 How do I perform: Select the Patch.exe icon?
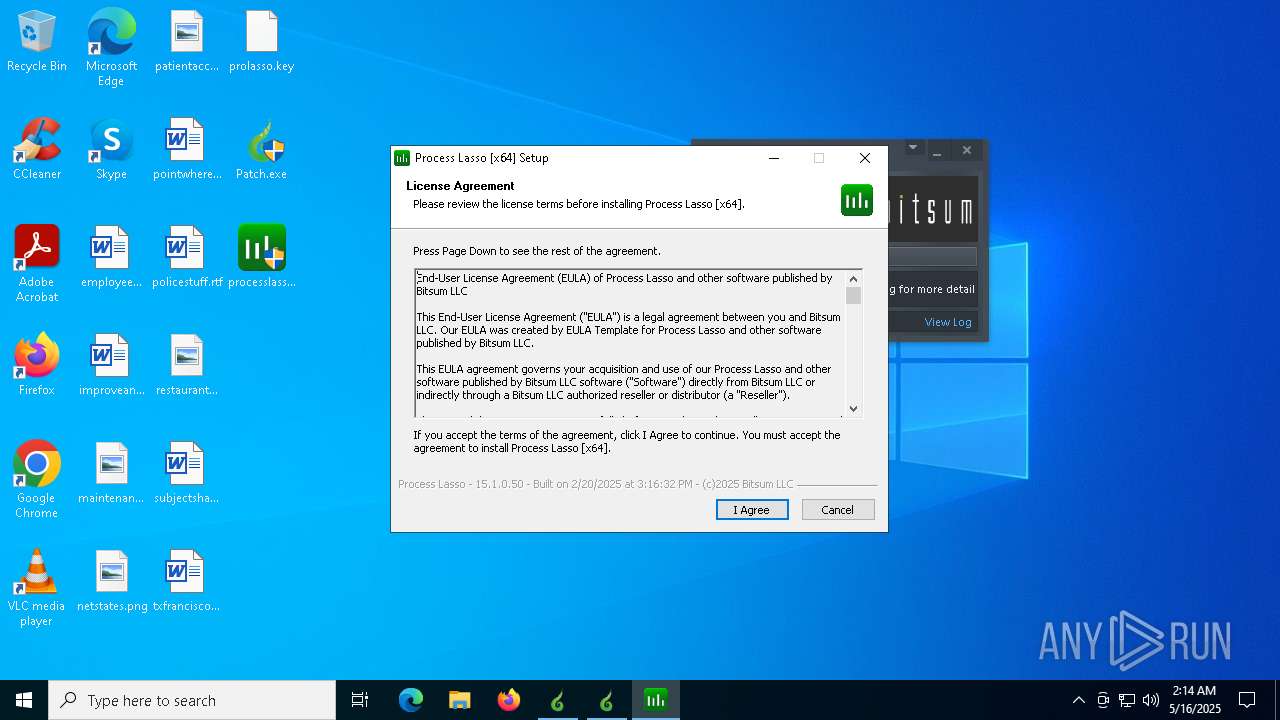point(262,150)
